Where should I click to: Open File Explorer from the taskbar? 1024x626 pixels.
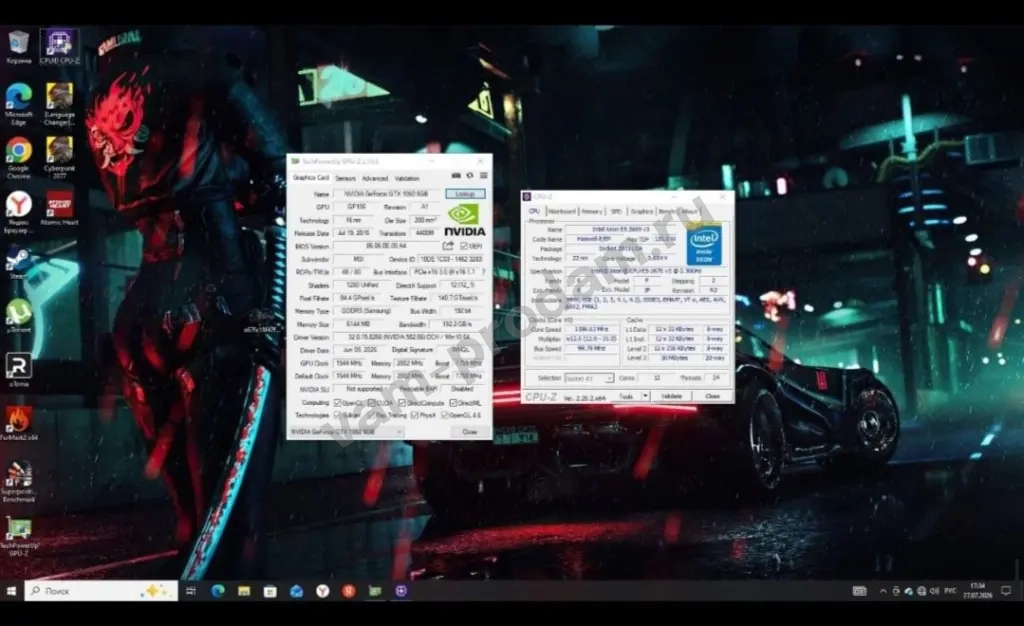click(244, 591)
